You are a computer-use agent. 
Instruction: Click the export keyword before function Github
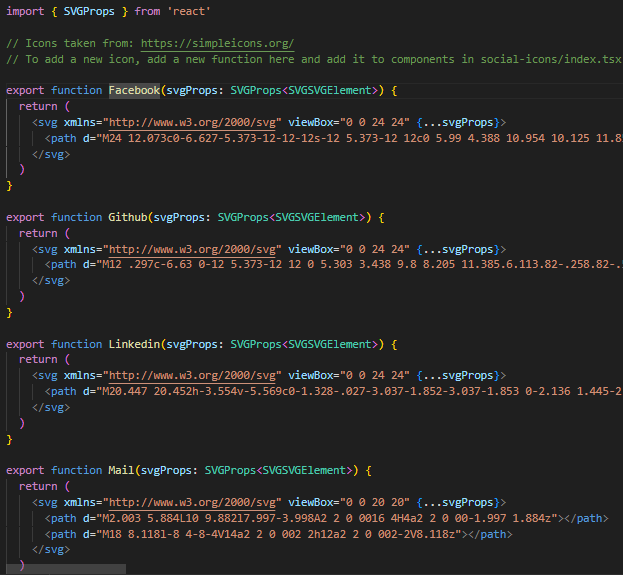[x=25, y=217]
